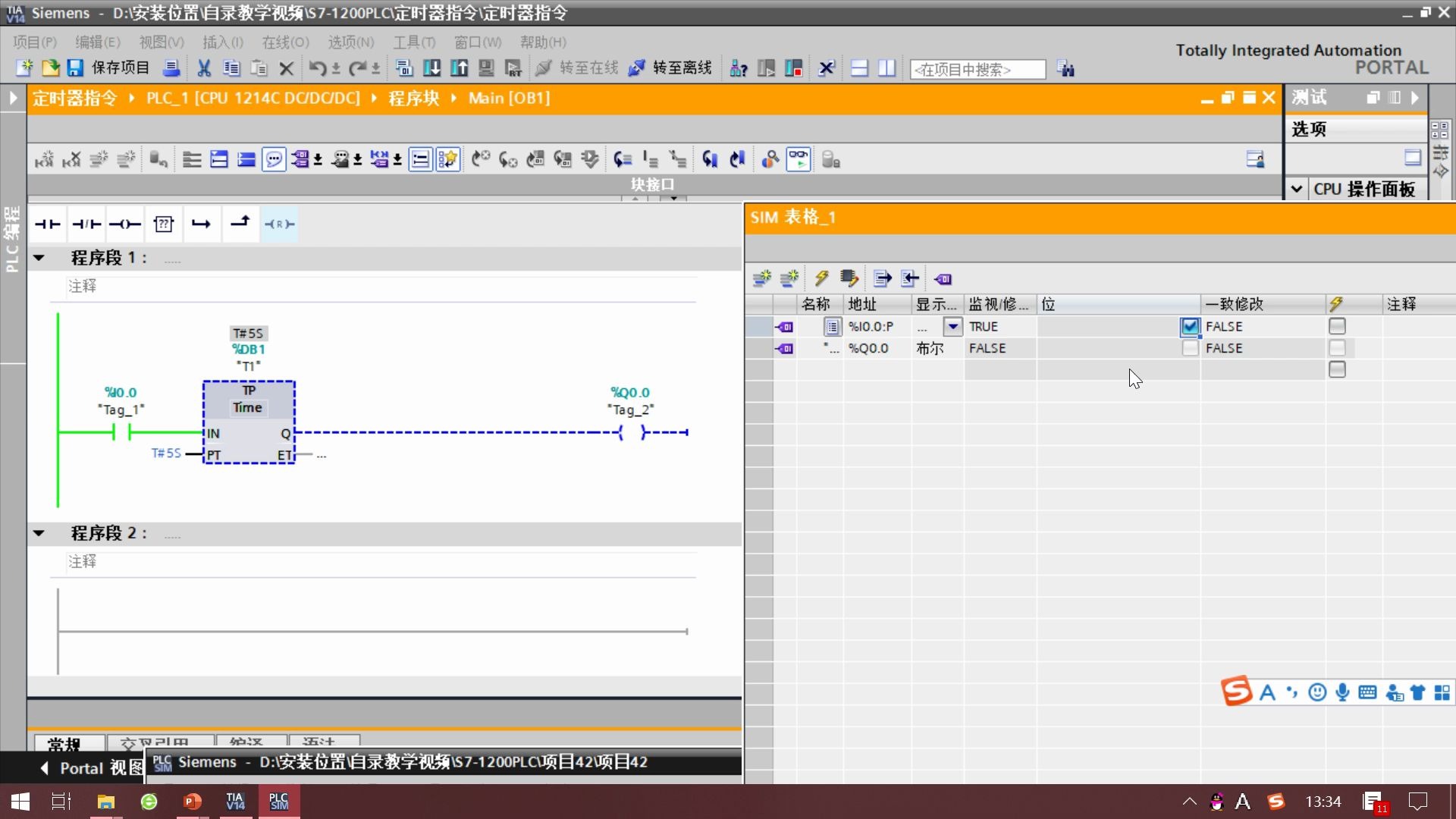
Task: Click the compile icon in main toolbar
Action: point(404,68)
